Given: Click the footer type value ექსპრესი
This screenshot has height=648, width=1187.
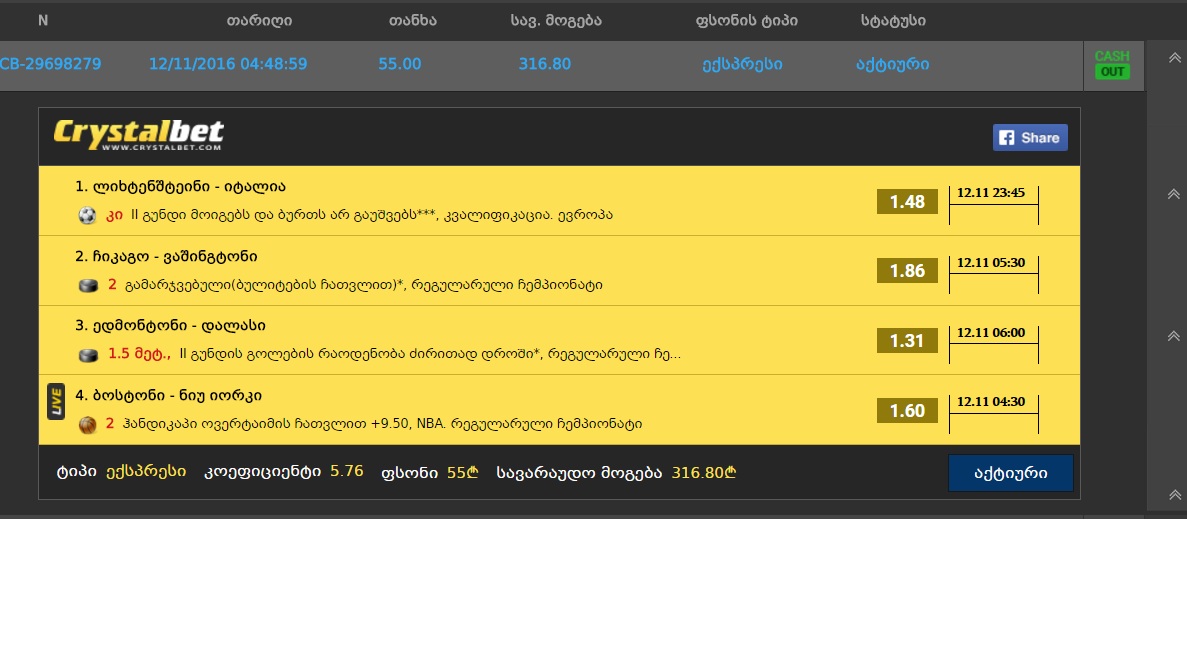Looking at the screenshot, I should [146, 472].
